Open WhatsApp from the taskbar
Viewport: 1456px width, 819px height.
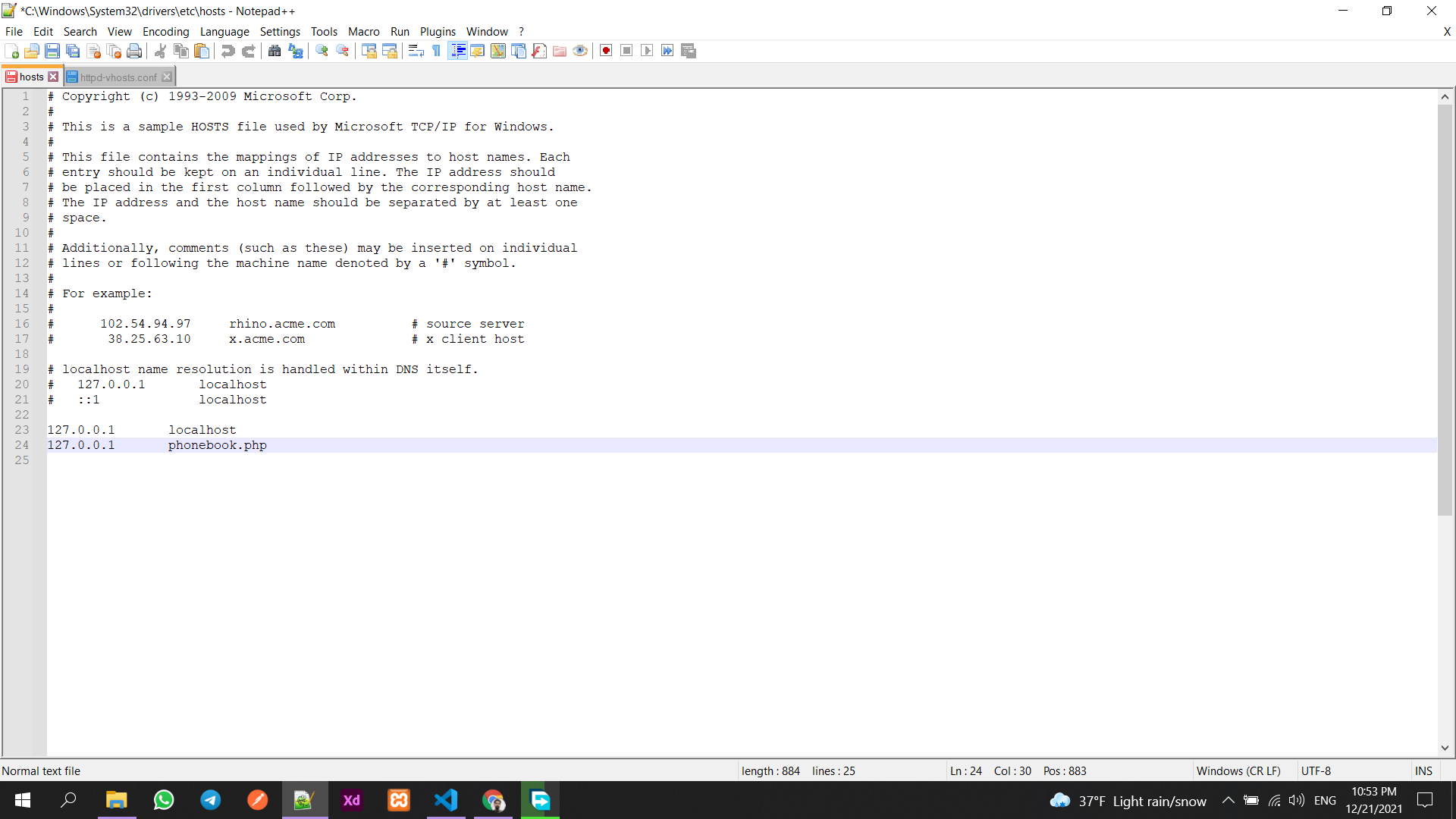(164, 800)
